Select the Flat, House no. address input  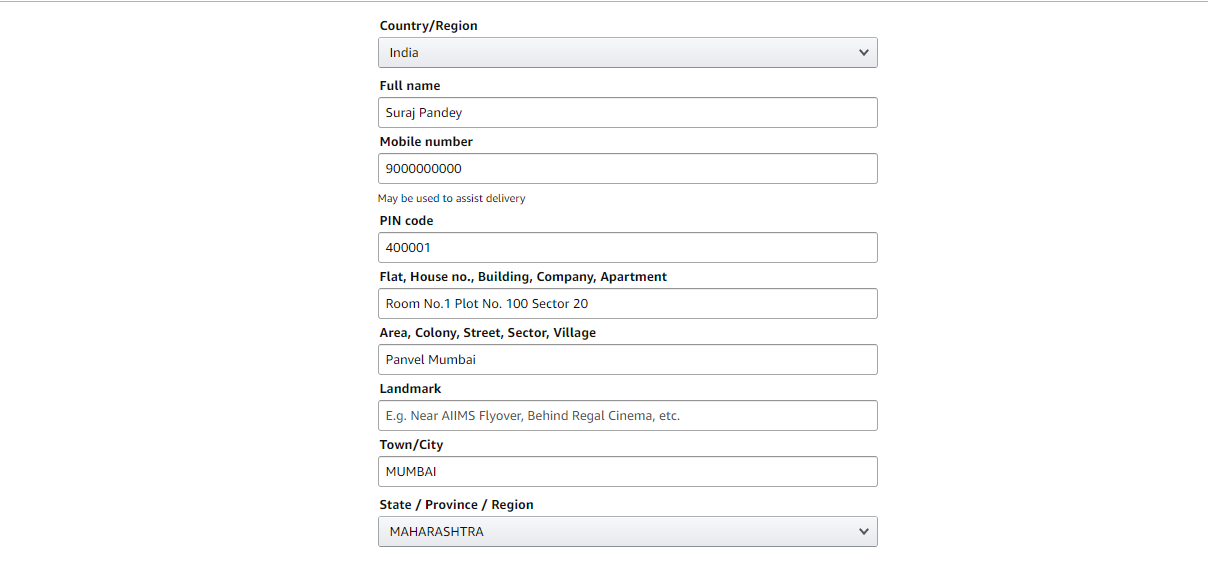pos(627,304)
